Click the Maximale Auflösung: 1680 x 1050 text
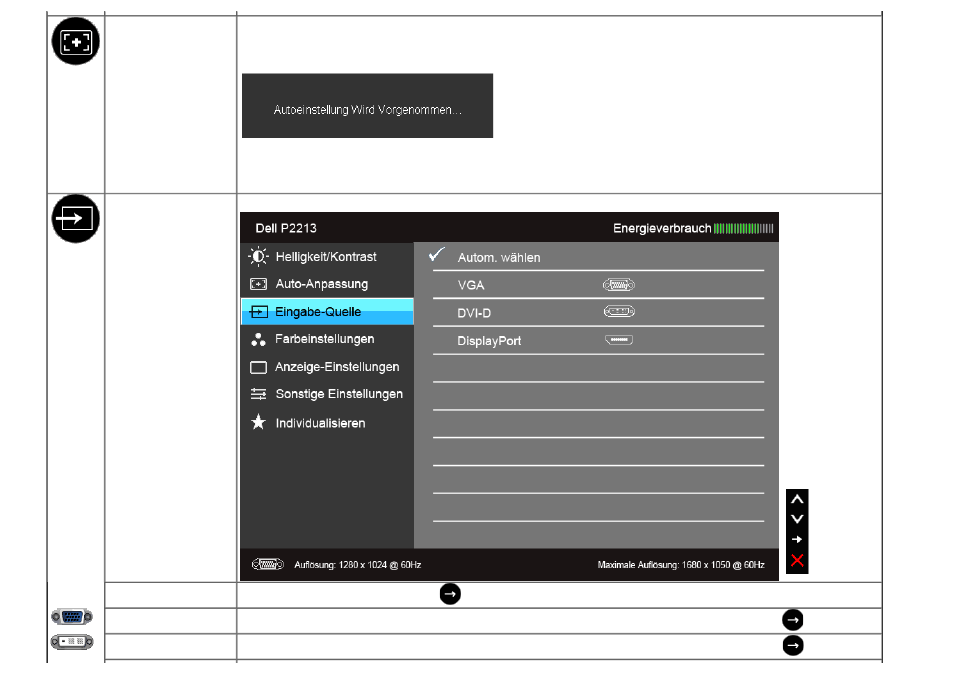 click(x=681, y=565)
